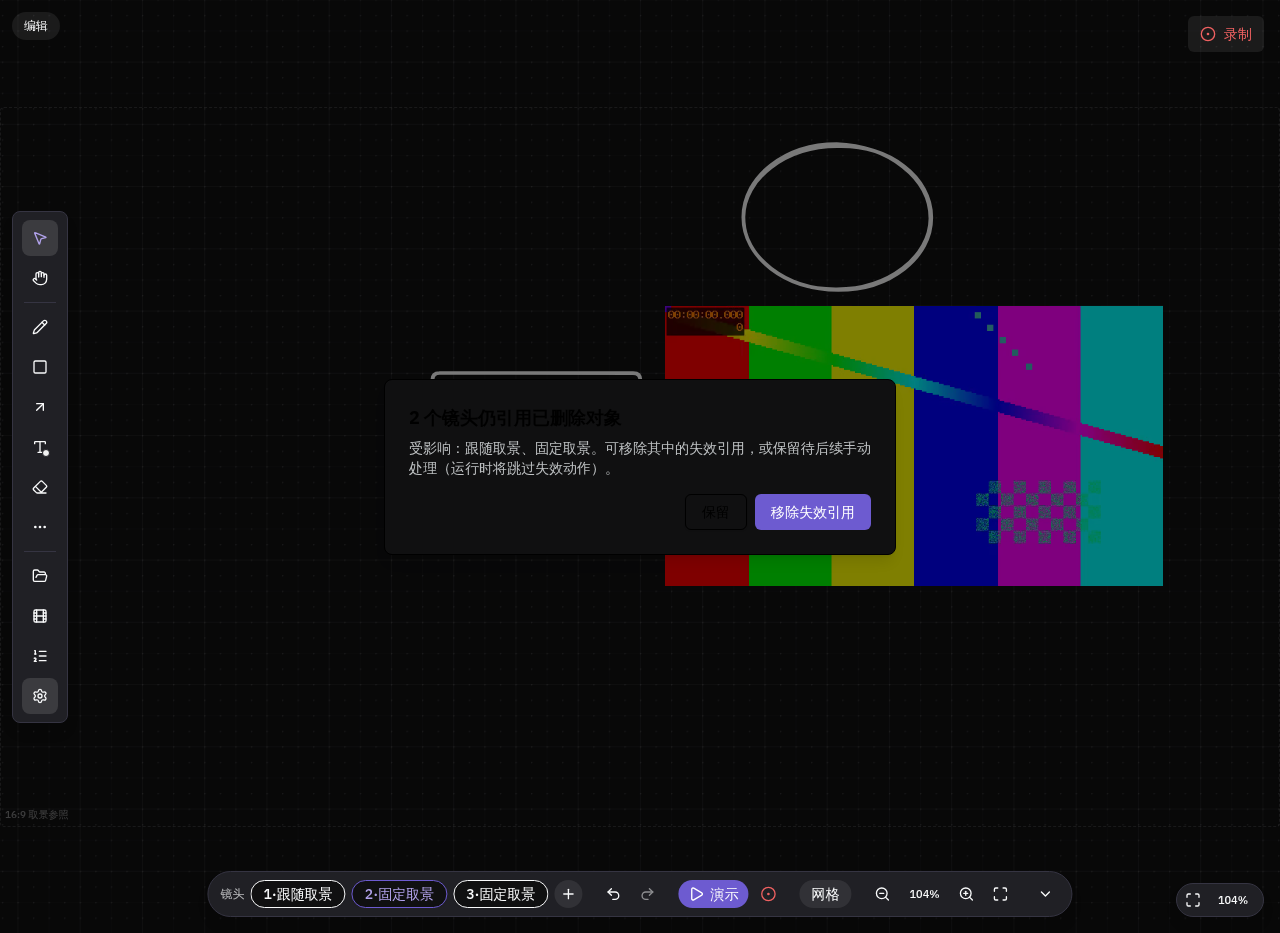1280x933 pixels.
Task: Switch to shot 3·固定取景
Action: tap(501, 894)
